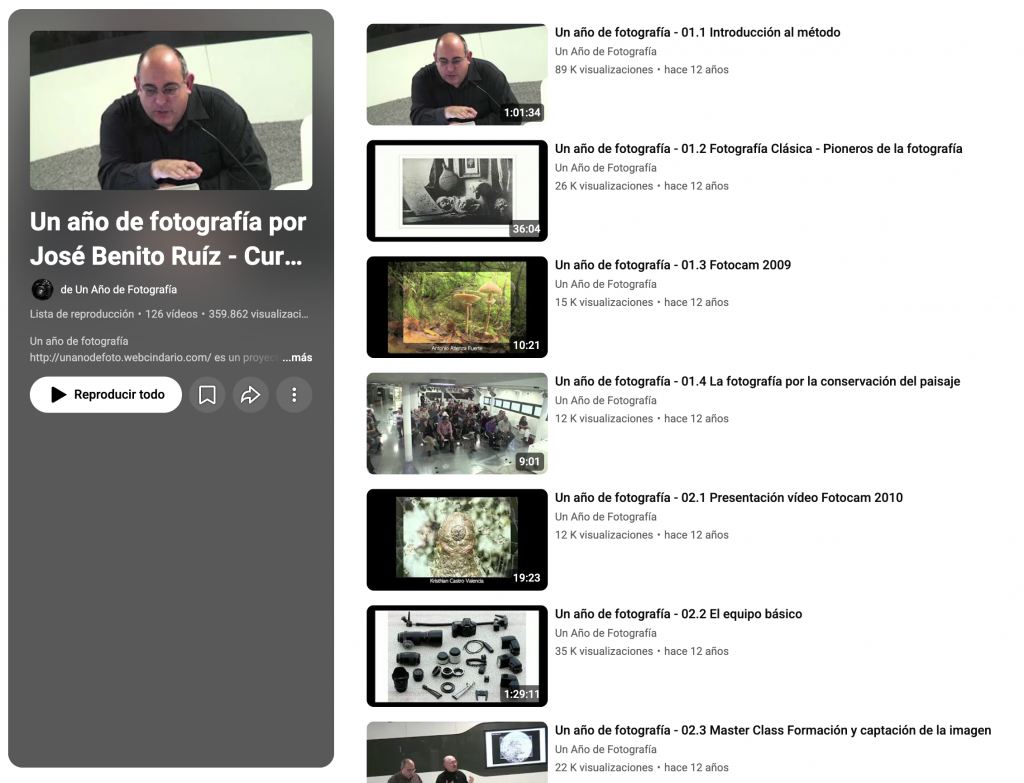Click the 35 K visualizaciones text
1024x783 pixels.
click(604, 651)
